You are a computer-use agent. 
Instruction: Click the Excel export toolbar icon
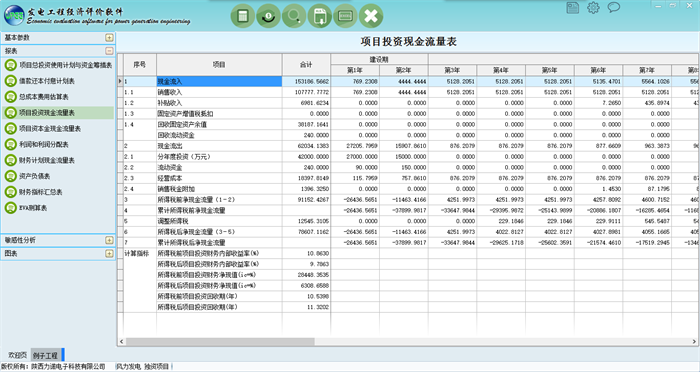pyautogui.click(x=345, y=16)
